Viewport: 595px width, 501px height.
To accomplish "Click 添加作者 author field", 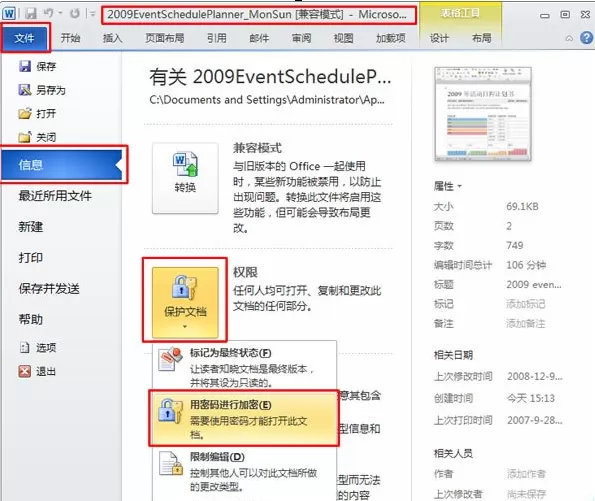I will 526,474.
